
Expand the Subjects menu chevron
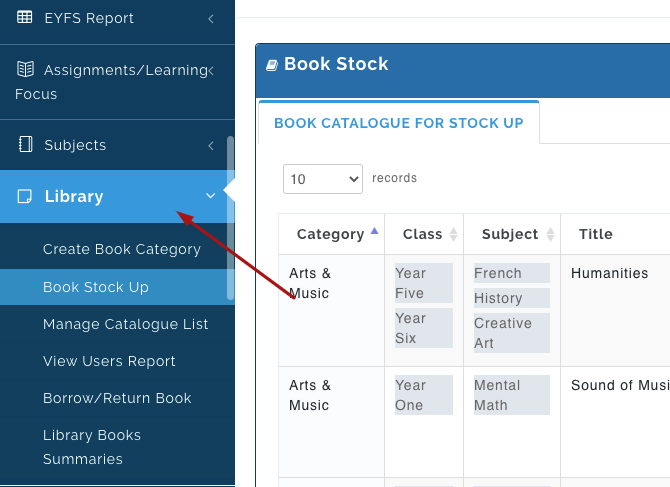211,146
